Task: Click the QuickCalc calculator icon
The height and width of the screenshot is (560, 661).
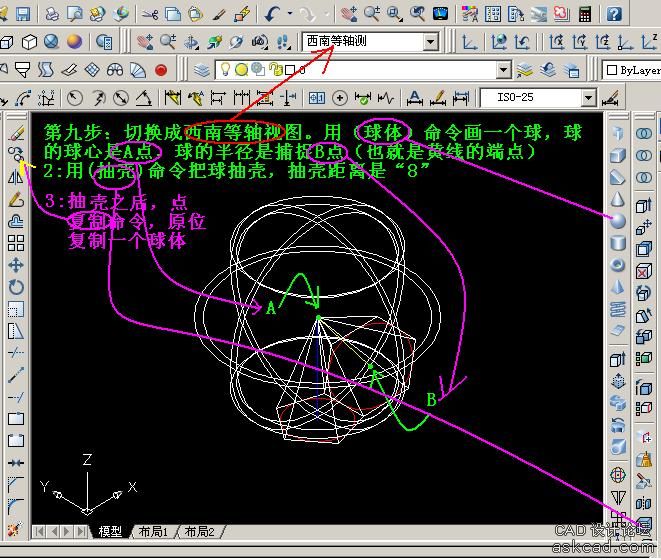Action: click(x=585, y=14)
